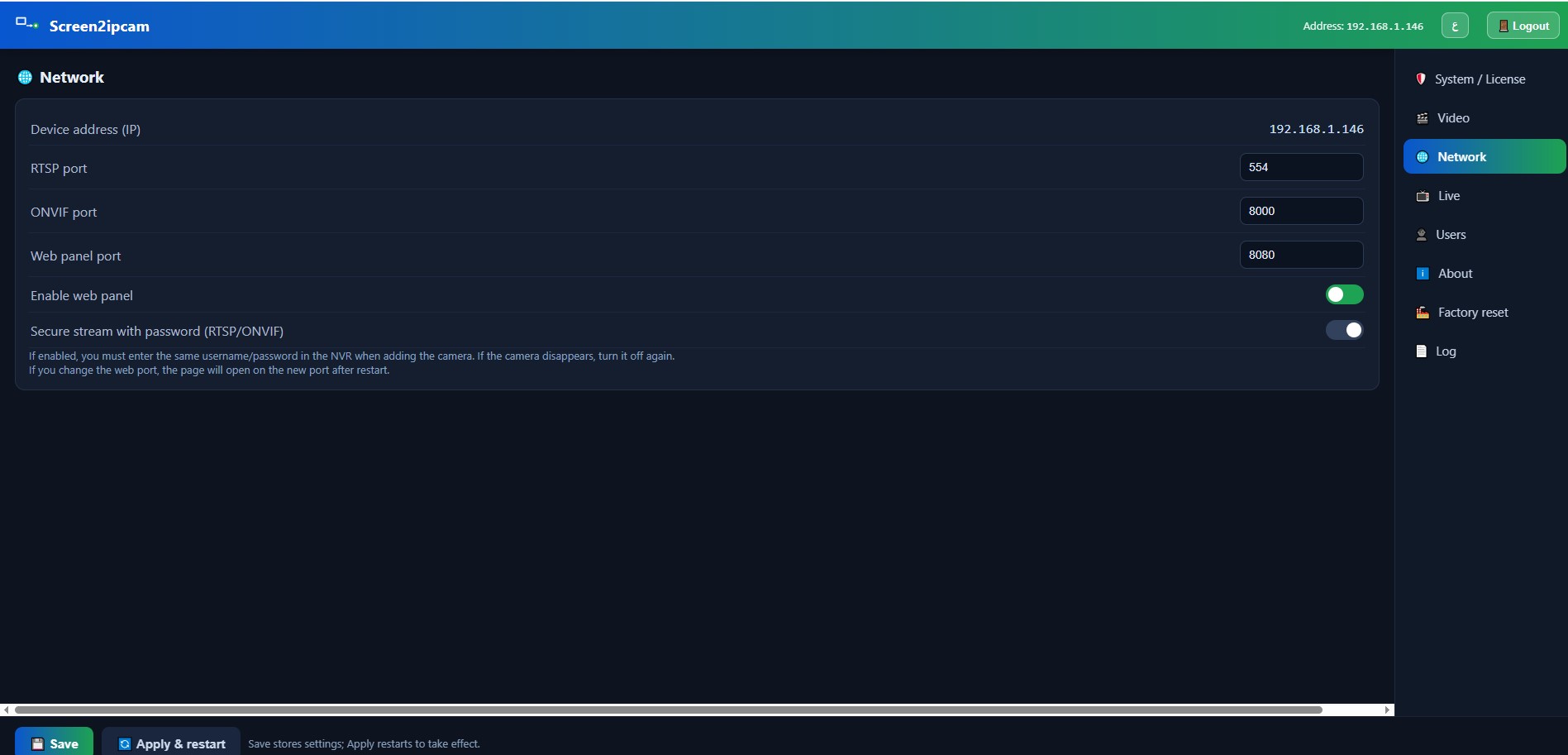The width and height of the screenshot is (1568, 755).
Task: Click the Log document icon in sidebar
Action: [1422, 351]
